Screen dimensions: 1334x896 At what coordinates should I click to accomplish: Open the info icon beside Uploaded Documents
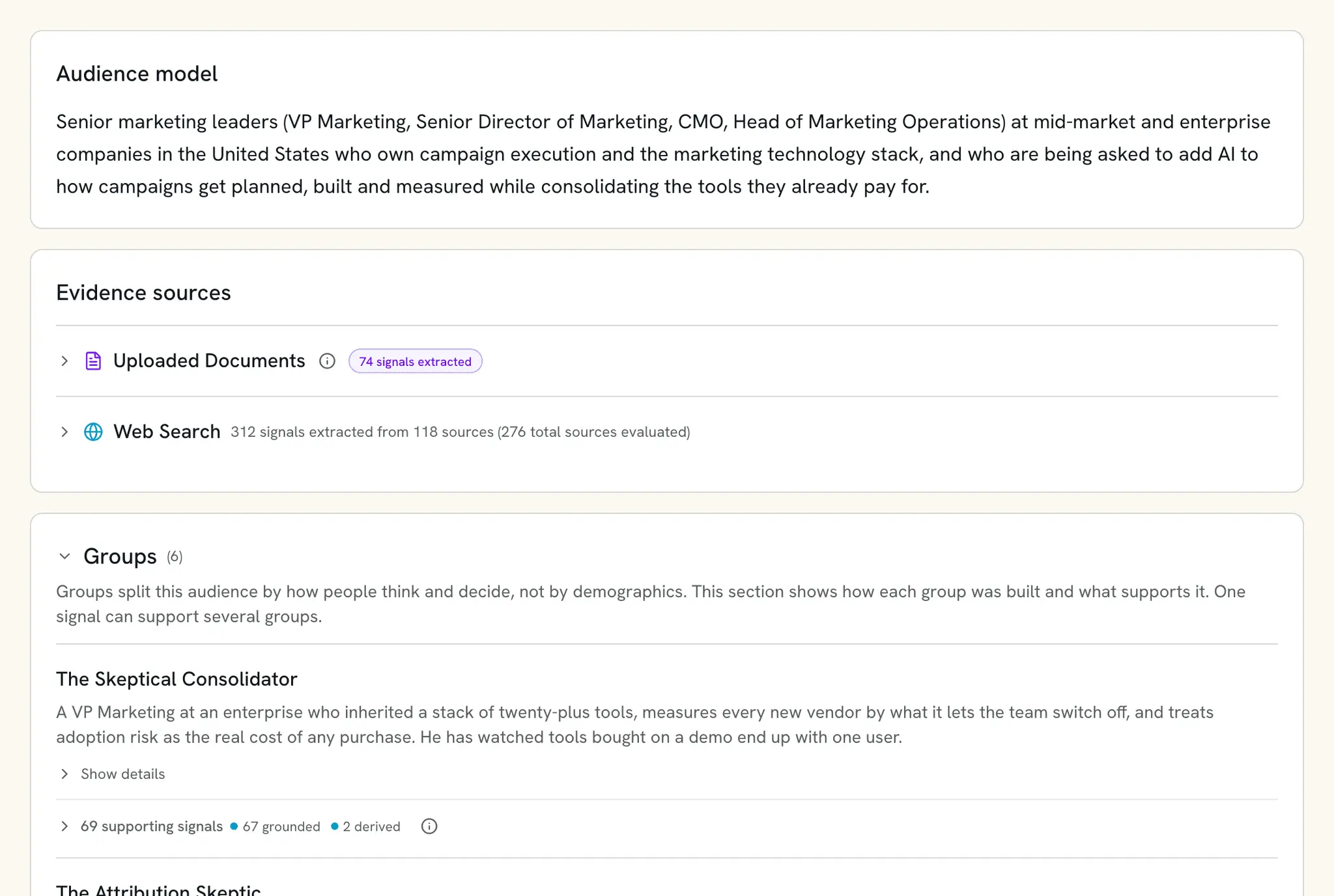[x=327, y=361]
